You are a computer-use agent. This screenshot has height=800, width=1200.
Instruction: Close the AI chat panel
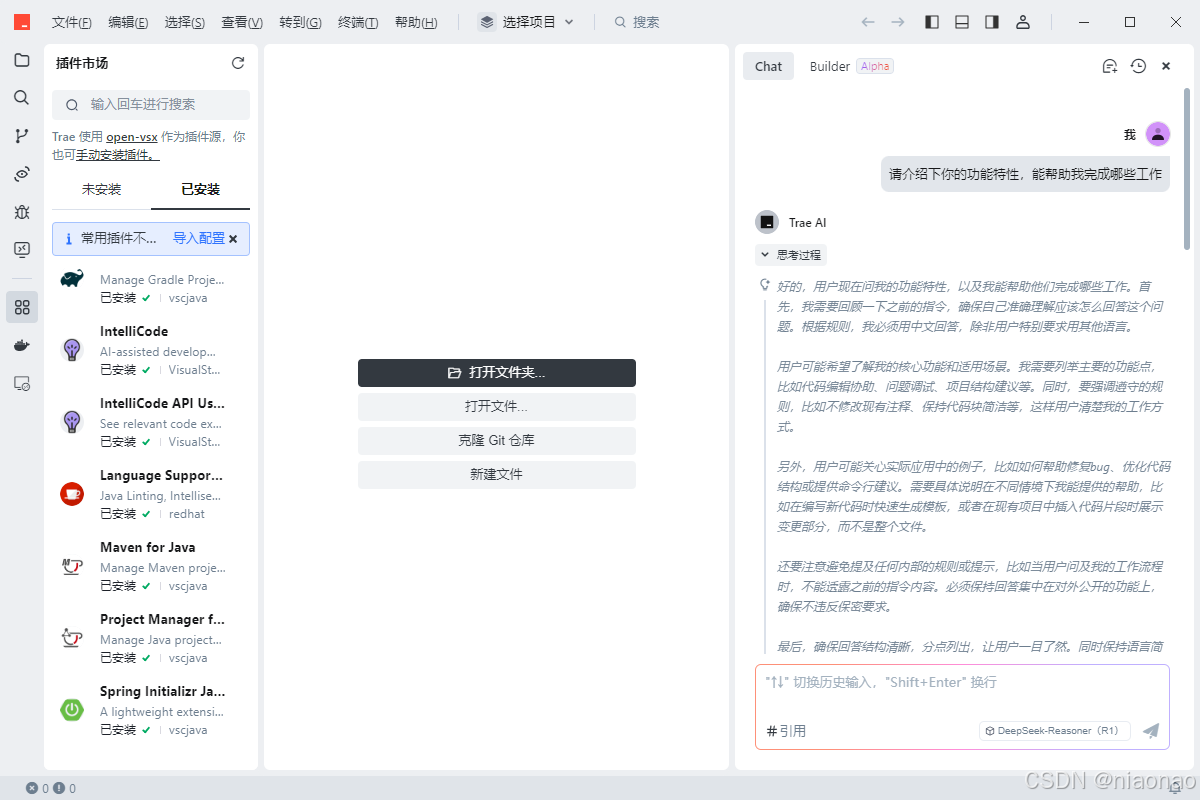coord(1166,66)
